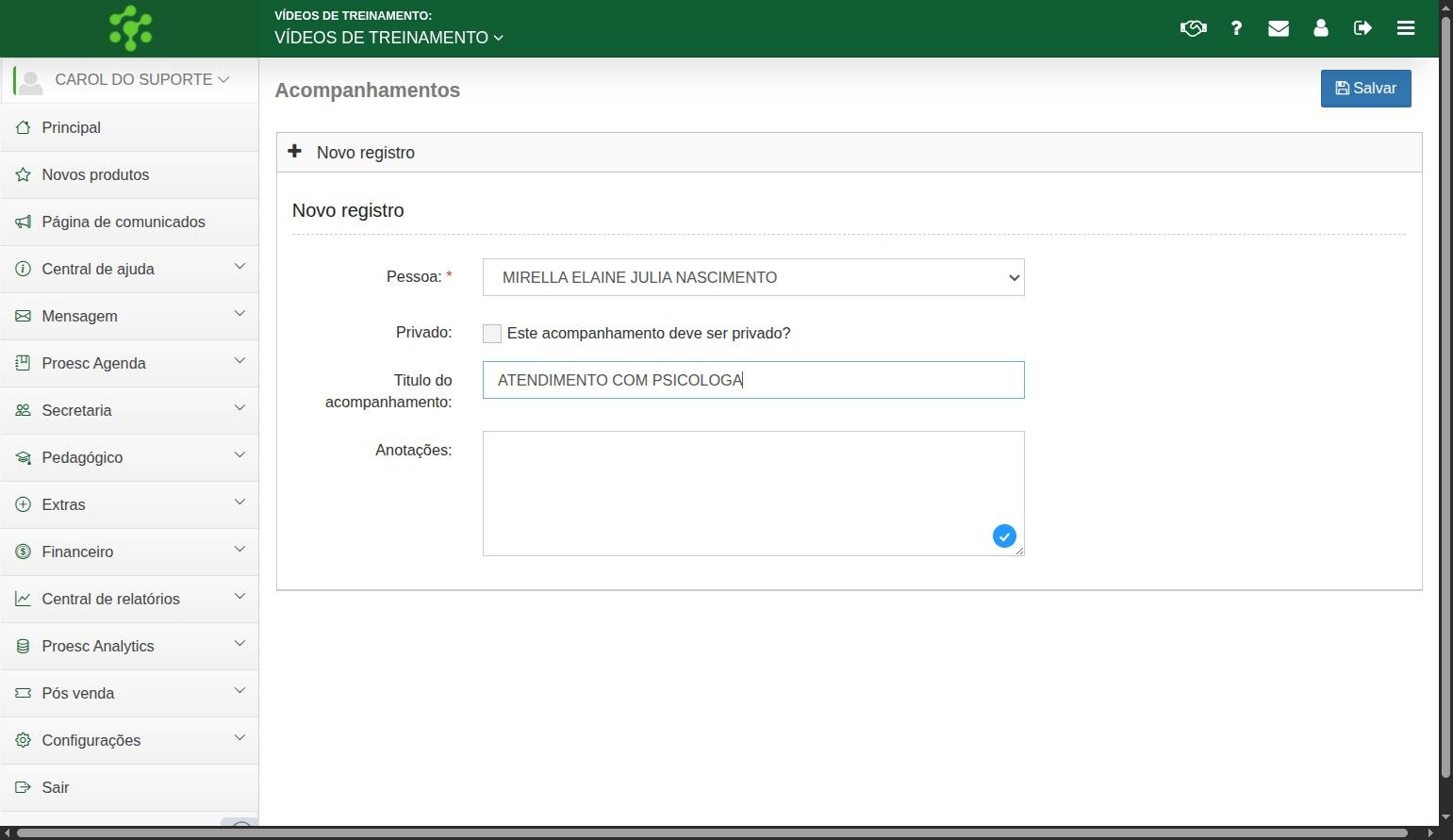Click the blue checkmark icon in Anotações

pyautogui.click(x=1004, y=536)
